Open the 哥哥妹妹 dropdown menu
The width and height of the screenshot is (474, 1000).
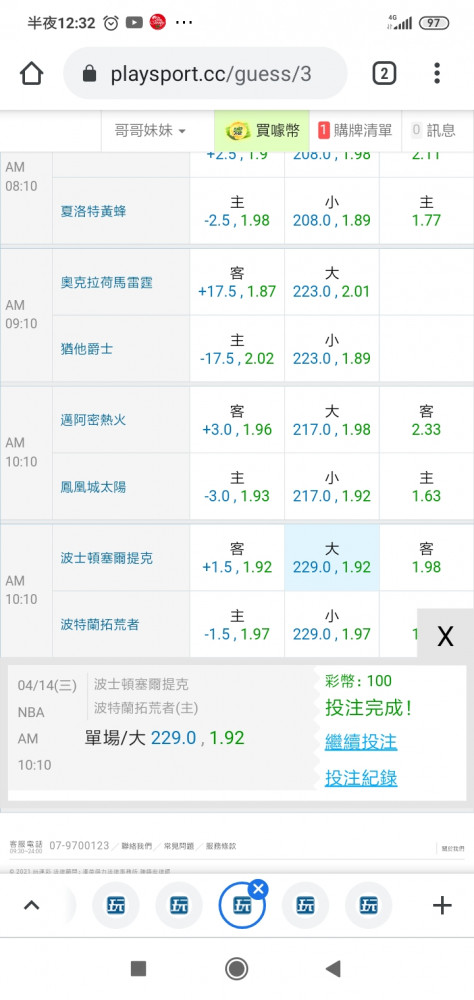coord(151,131)
